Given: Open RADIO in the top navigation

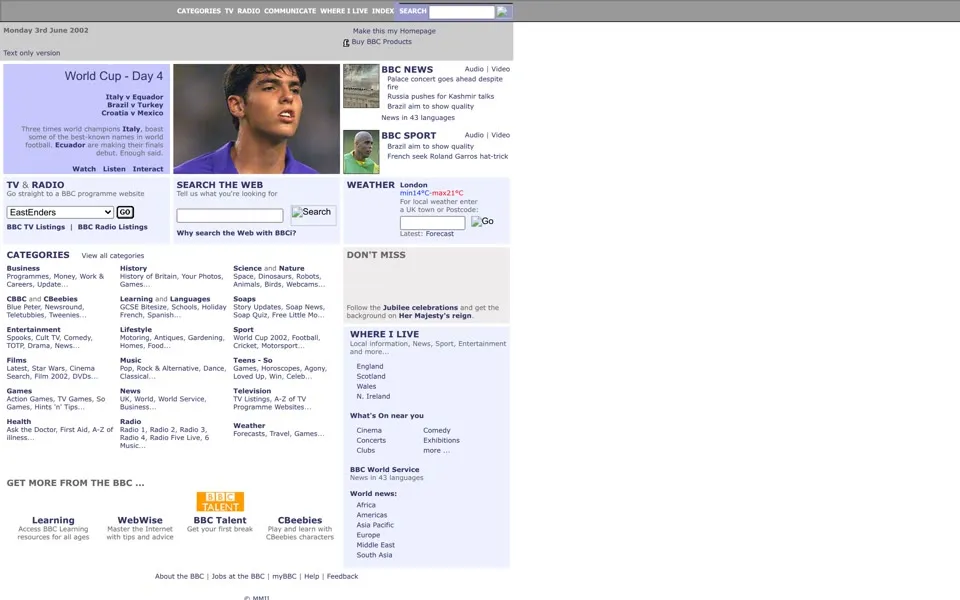Looking at the screenshot, I should click(249, 11).
